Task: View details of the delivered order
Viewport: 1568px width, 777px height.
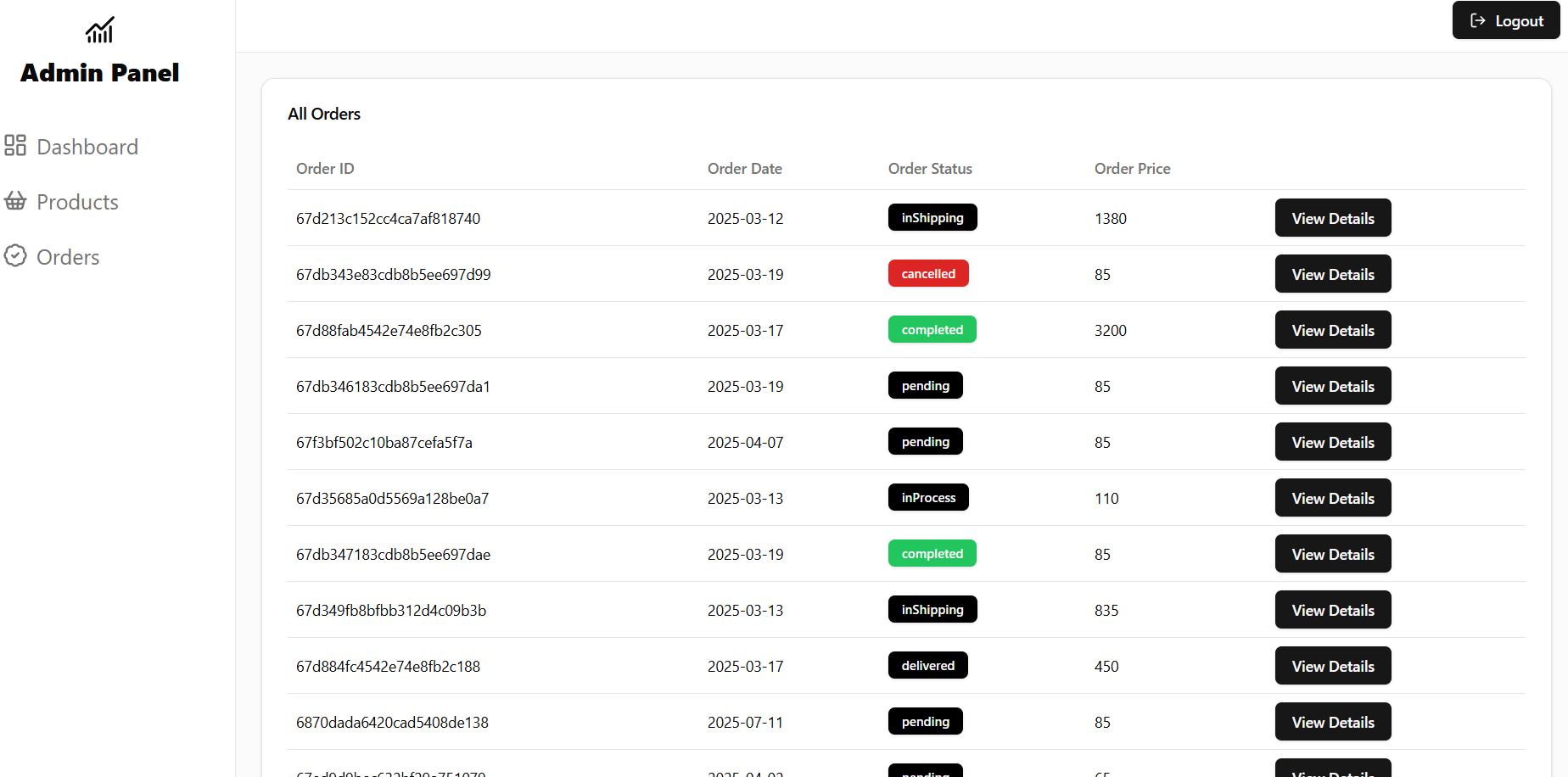Action: tap(1332, 666)
